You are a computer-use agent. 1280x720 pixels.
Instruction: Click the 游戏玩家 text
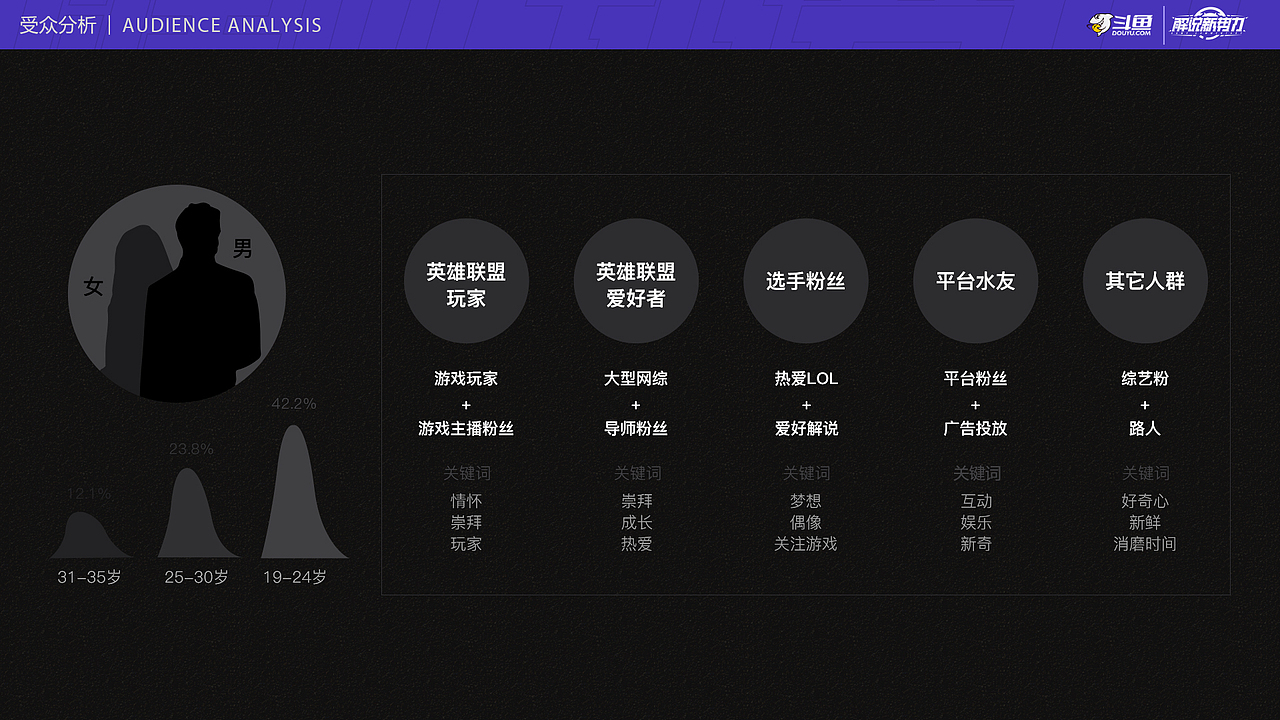[x=466, y=378]
